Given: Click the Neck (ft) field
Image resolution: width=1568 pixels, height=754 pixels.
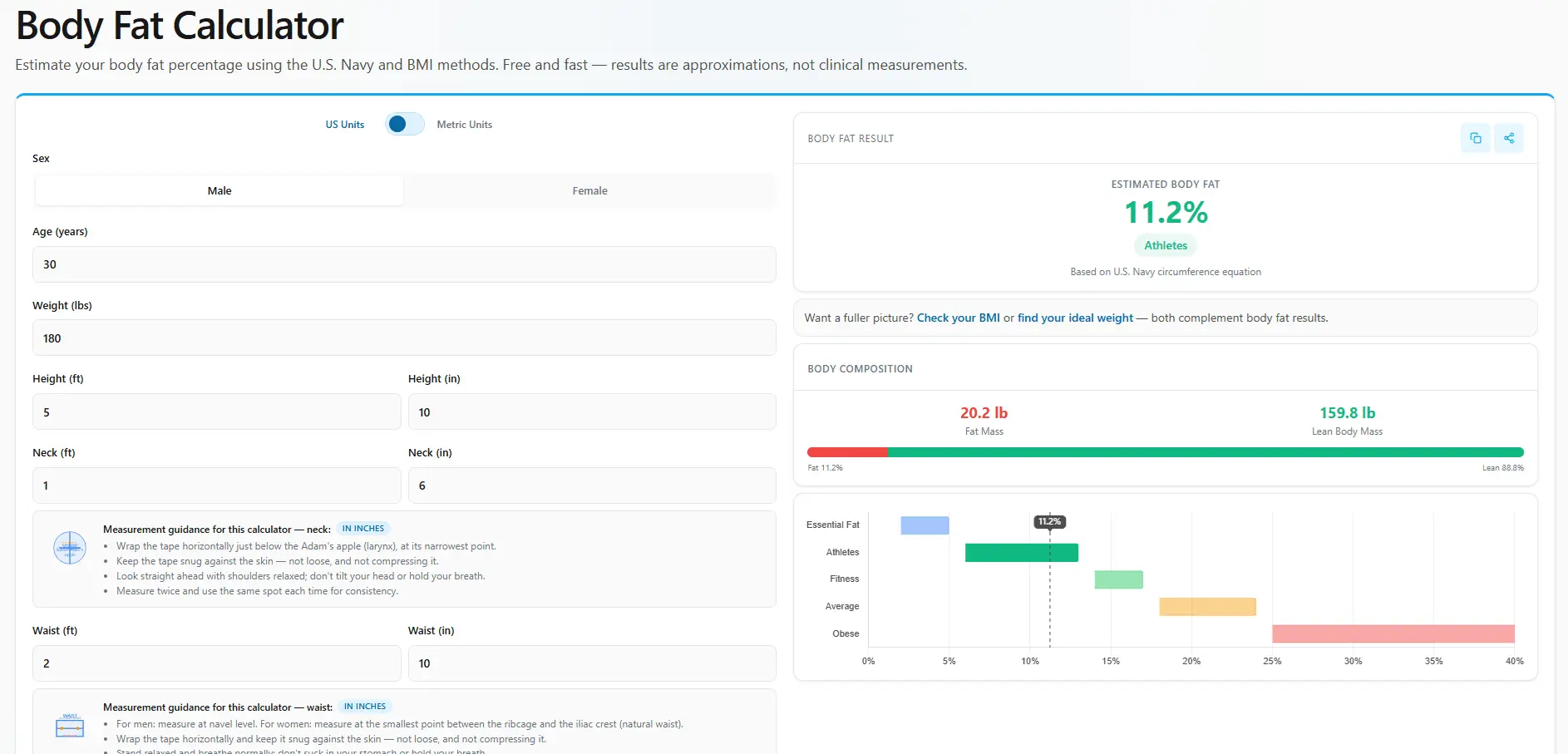Looking at the screenshot, I should coord(217,485).
